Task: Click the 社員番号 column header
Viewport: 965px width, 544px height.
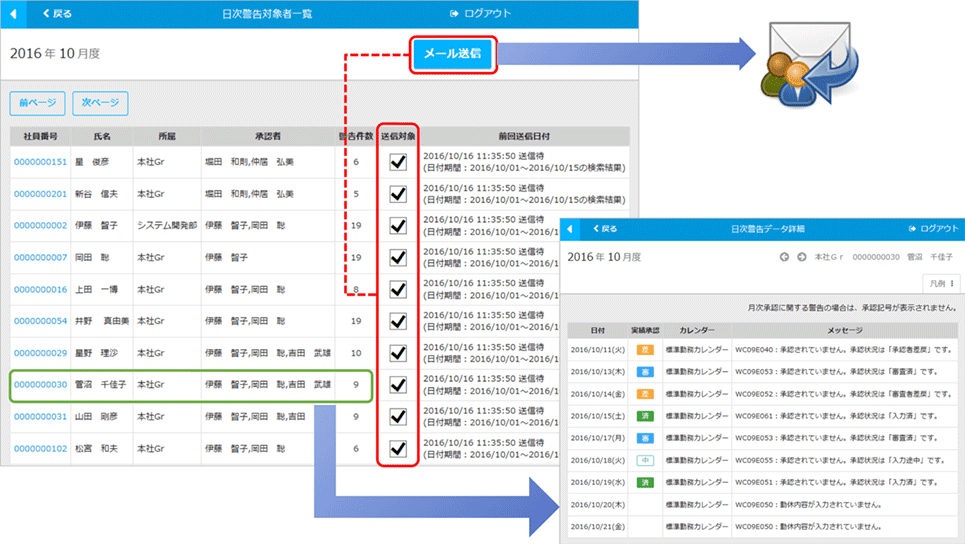Action: [x=40, y=135]
